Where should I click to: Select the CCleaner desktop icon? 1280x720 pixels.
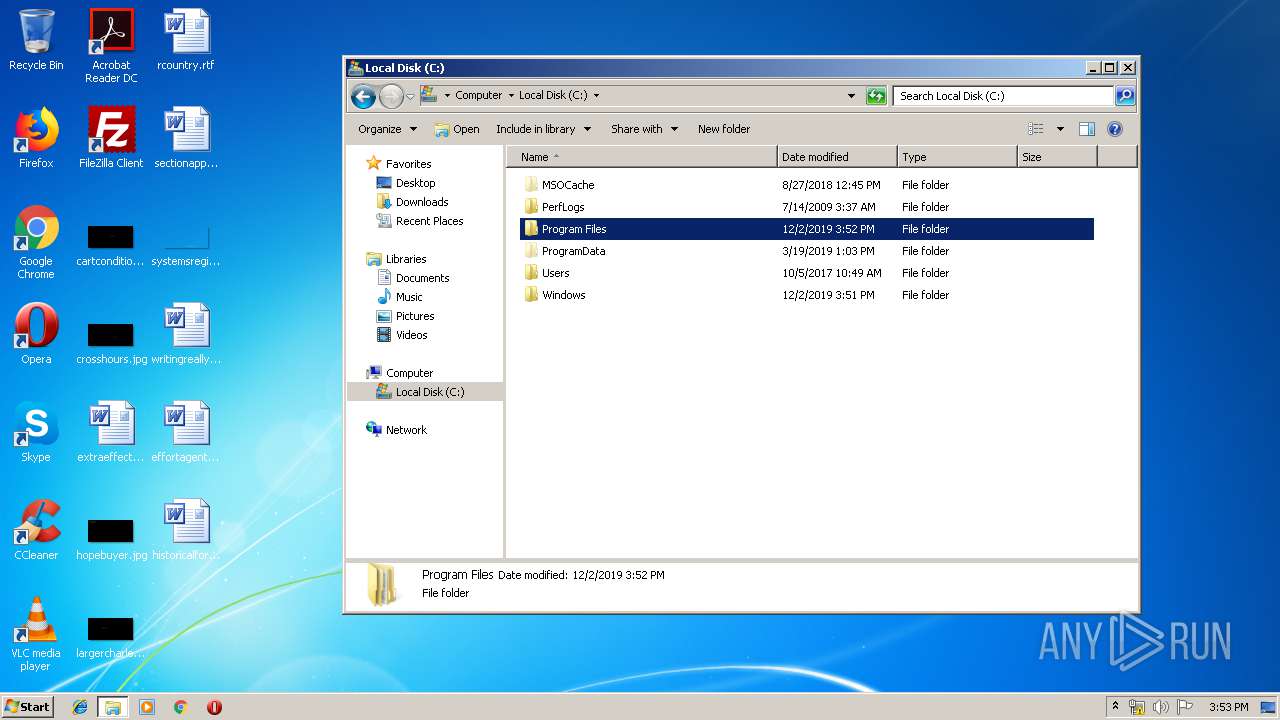pyautogui.click(x=36, y=530)
